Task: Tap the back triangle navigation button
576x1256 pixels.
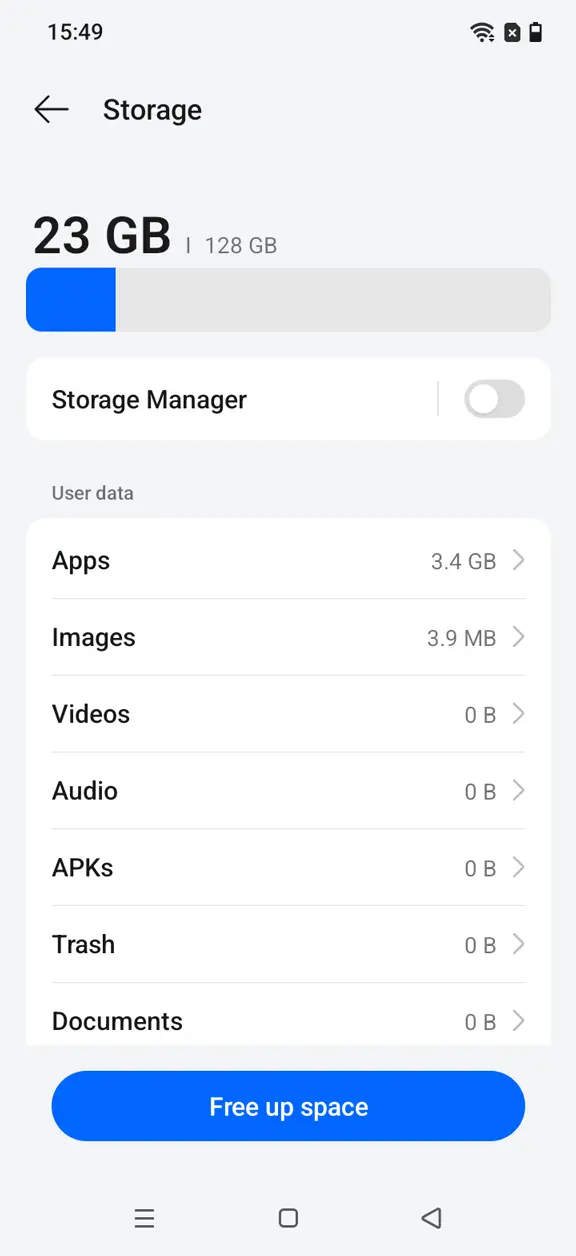Action: click(432, 1218)
